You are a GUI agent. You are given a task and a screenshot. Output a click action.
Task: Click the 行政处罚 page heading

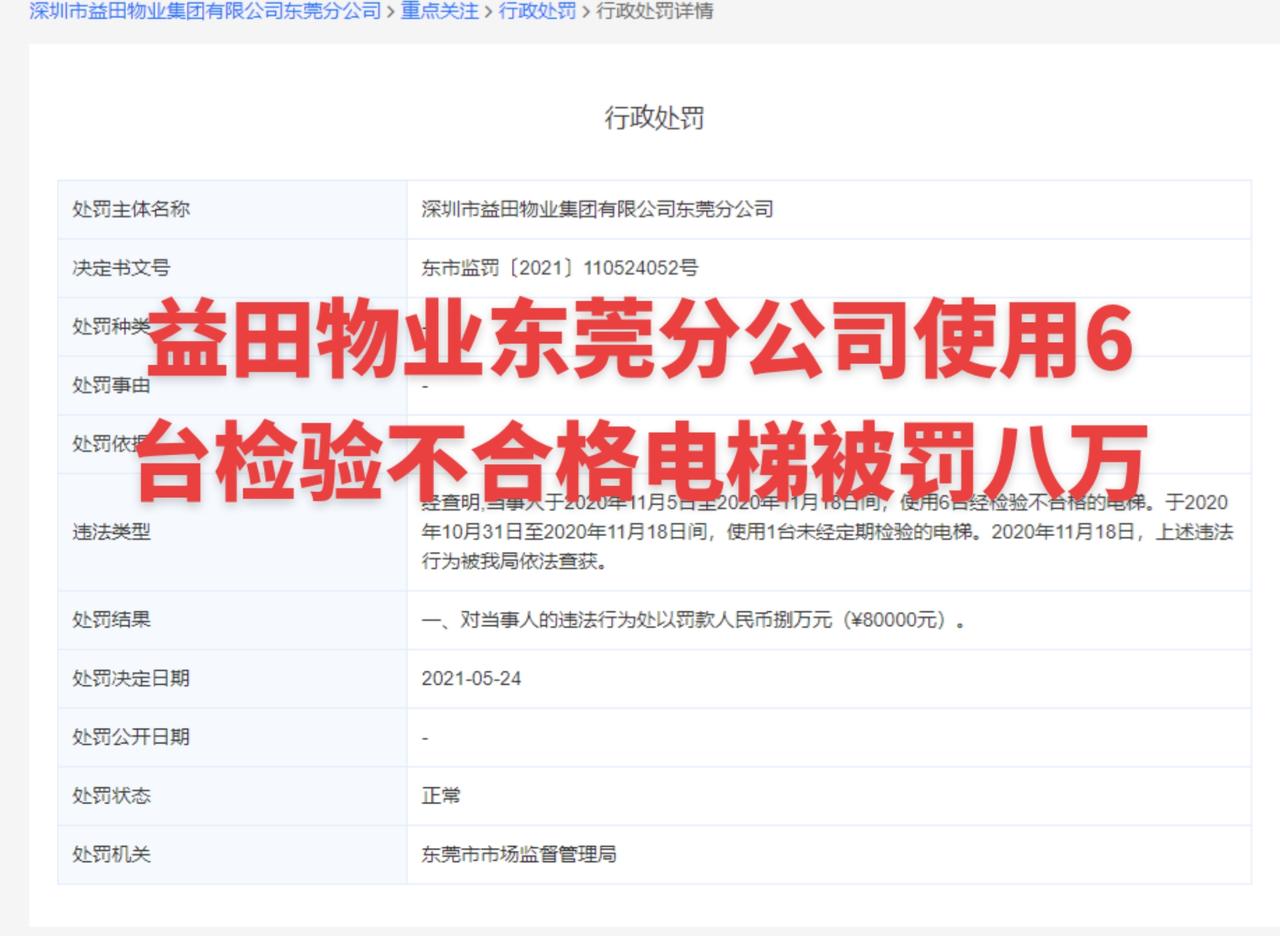[x=654, y=118]
